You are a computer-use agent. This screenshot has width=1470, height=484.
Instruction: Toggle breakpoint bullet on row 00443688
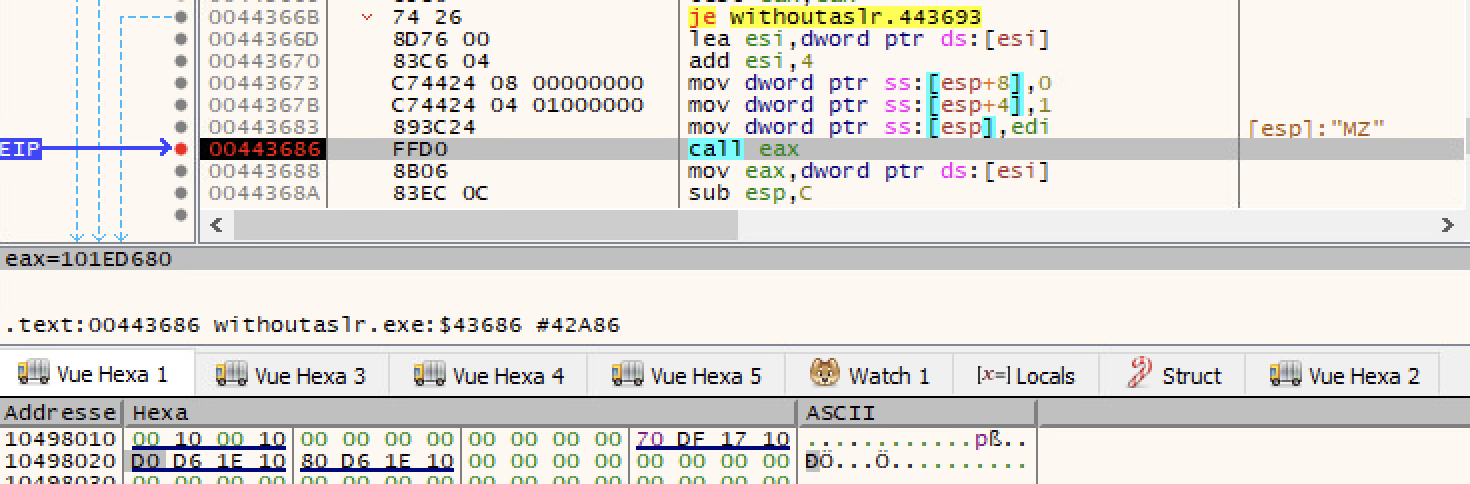(x=181, y=171)
